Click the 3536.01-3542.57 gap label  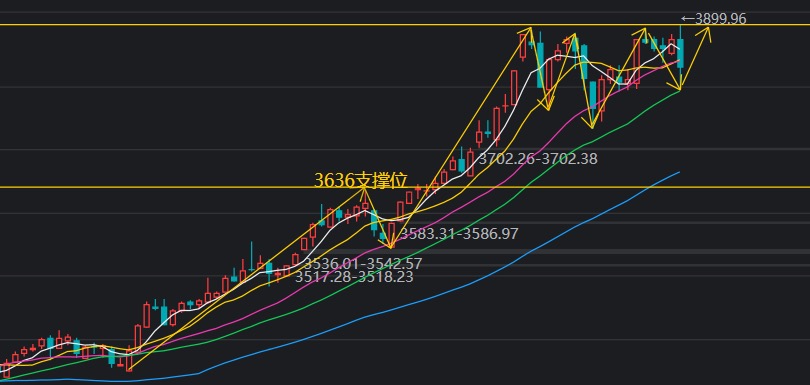pyautogui.click(x=363, y=264)
